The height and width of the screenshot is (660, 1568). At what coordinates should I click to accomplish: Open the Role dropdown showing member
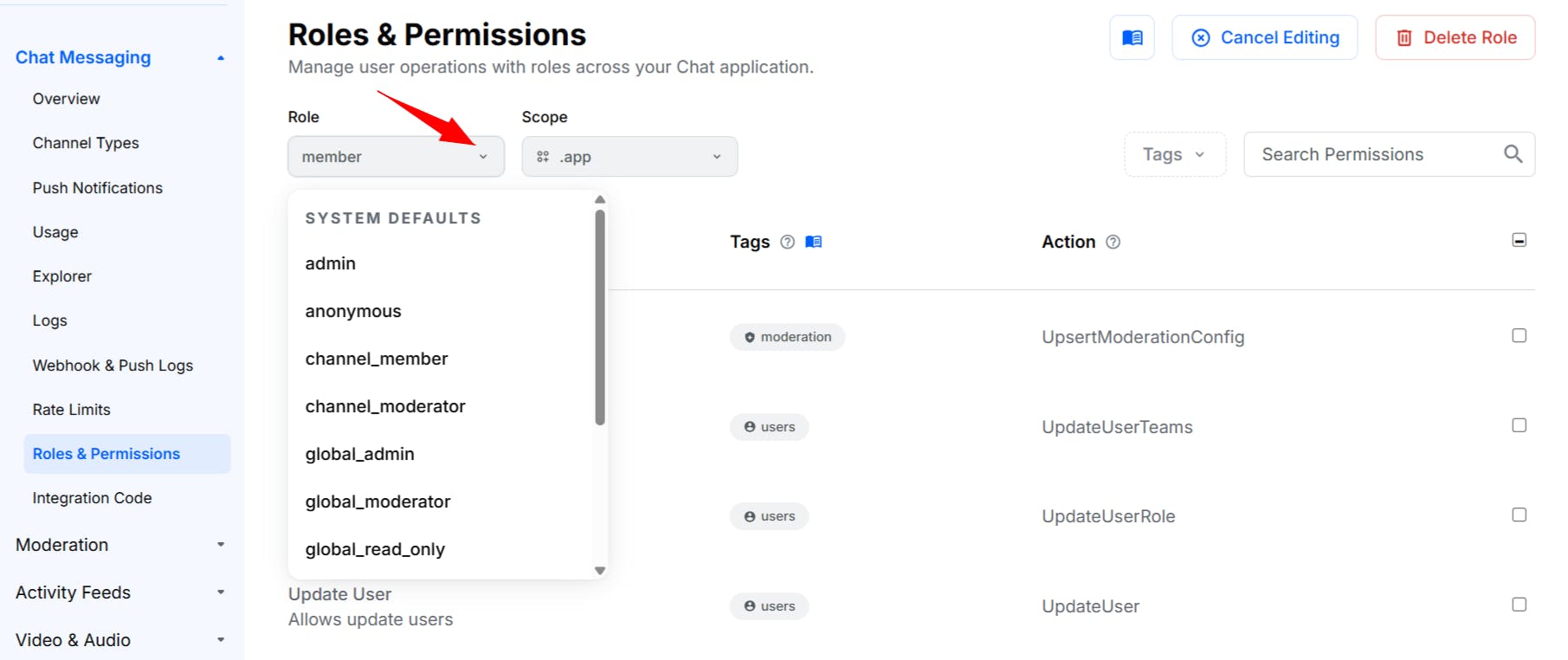click(396, 157)
